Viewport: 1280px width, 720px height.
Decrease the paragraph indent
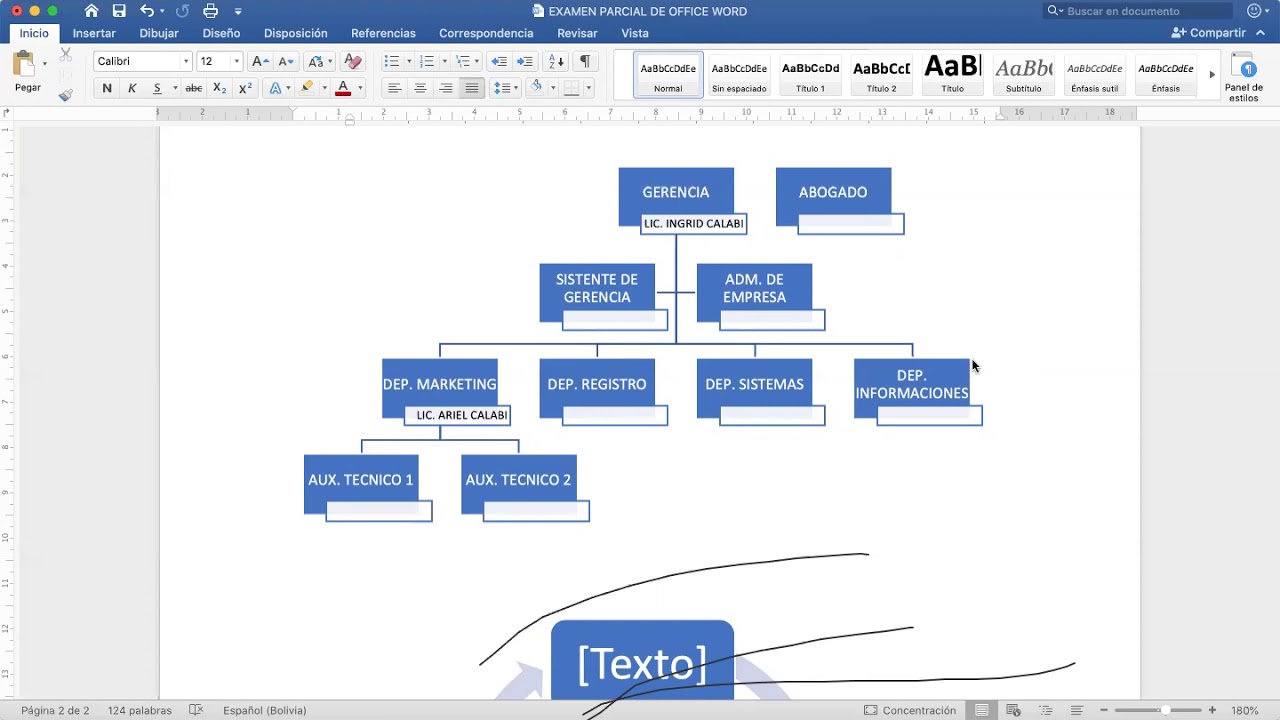click(499, 61)
